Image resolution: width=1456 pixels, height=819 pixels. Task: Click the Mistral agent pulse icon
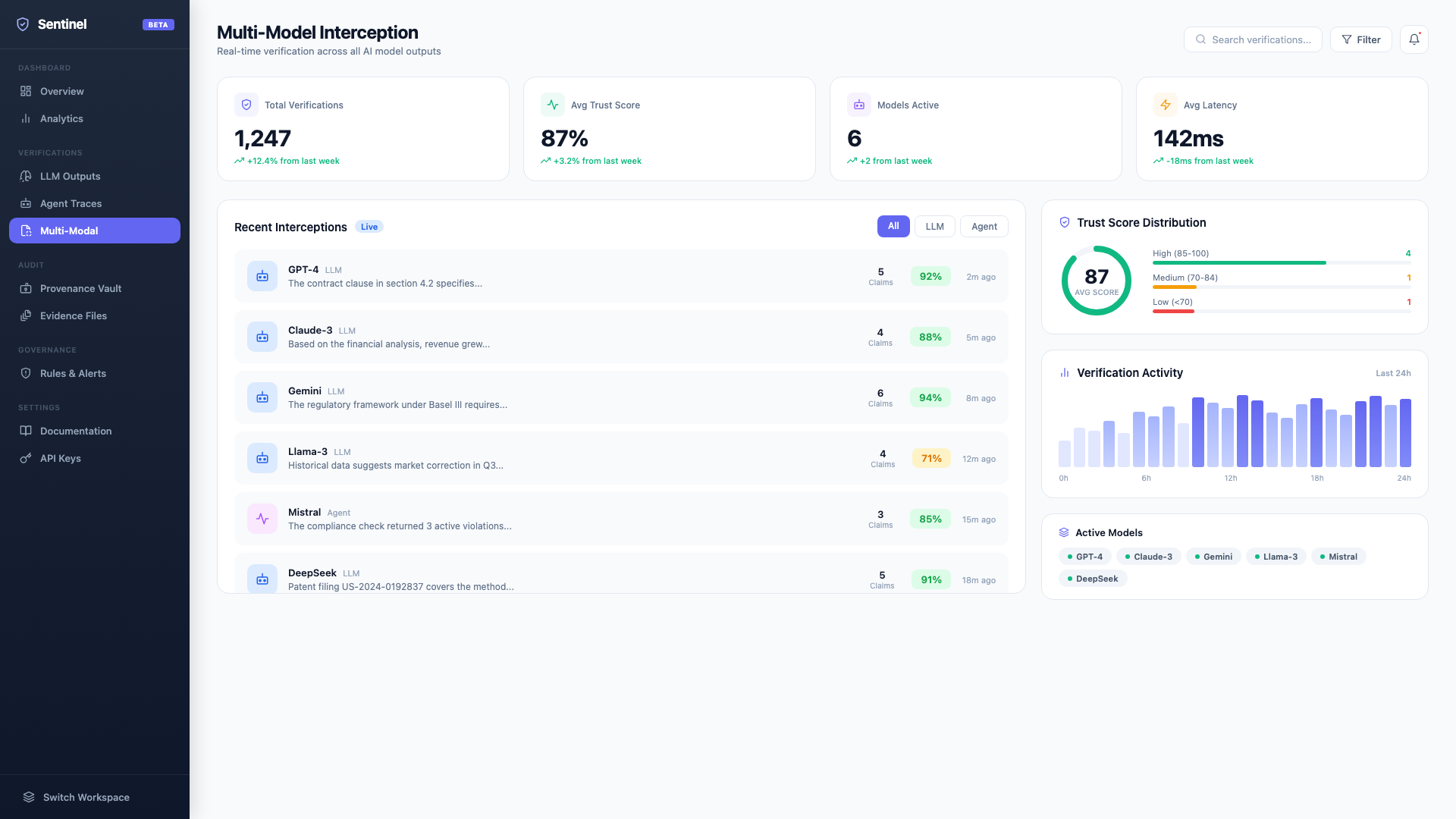262,519
